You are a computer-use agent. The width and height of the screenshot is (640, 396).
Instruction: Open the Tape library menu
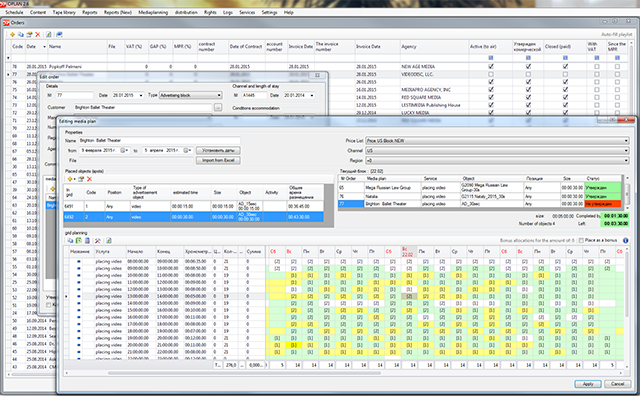(x=64, y=12)
